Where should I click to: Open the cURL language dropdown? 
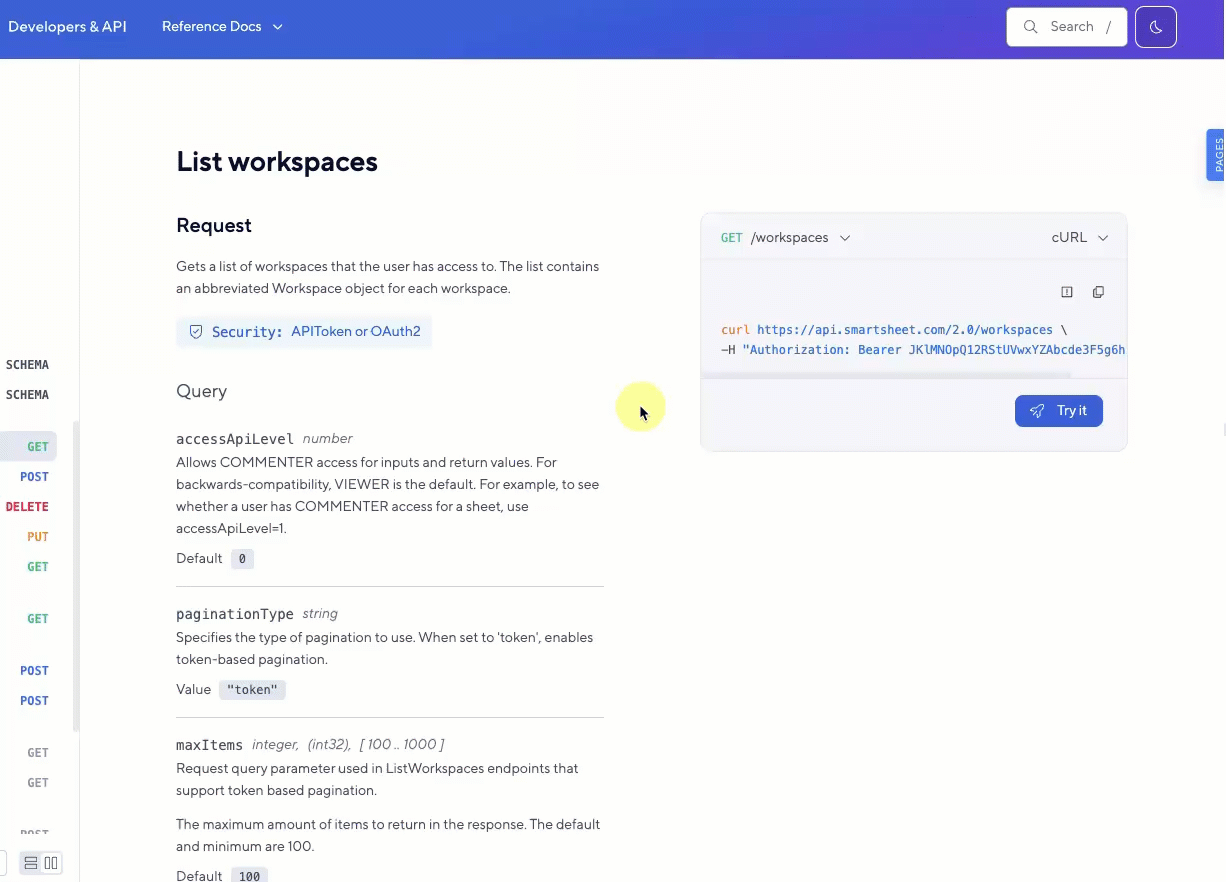pyautogui.click(x=1080, y=238)
